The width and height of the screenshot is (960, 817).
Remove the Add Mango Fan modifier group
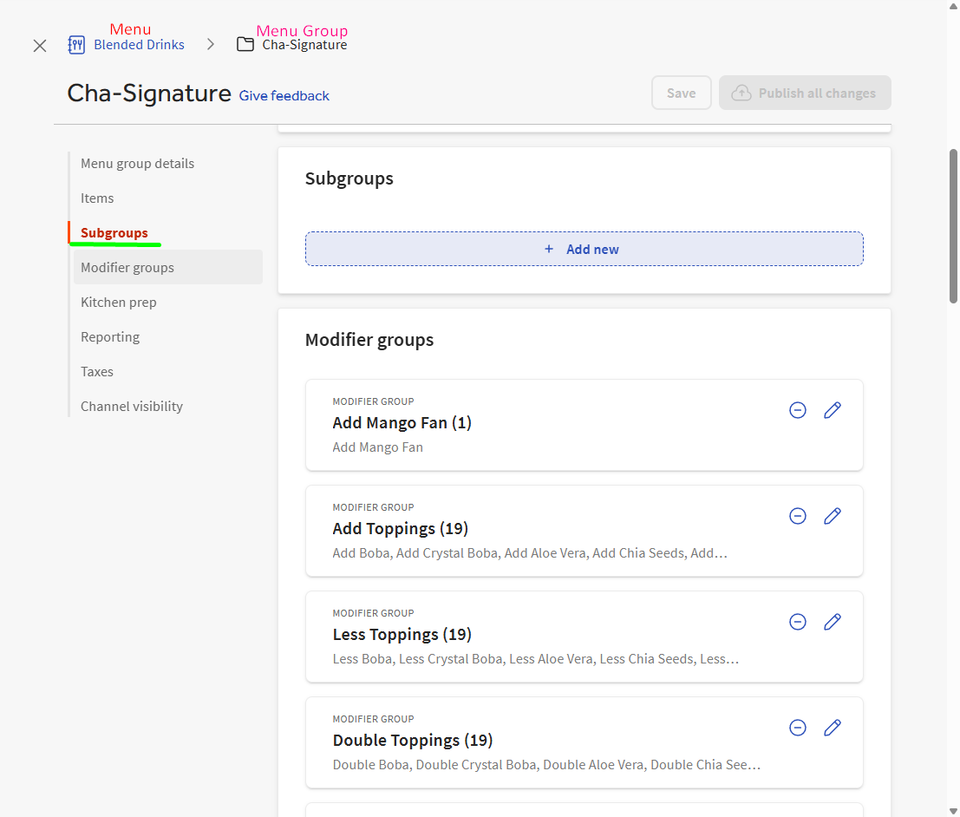(x=797, y=410)
